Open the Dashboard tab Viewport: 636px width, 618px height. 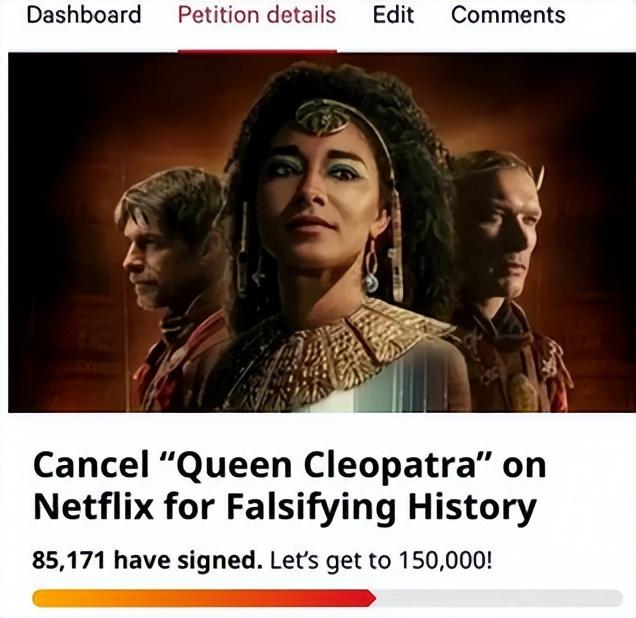point(84,15)
